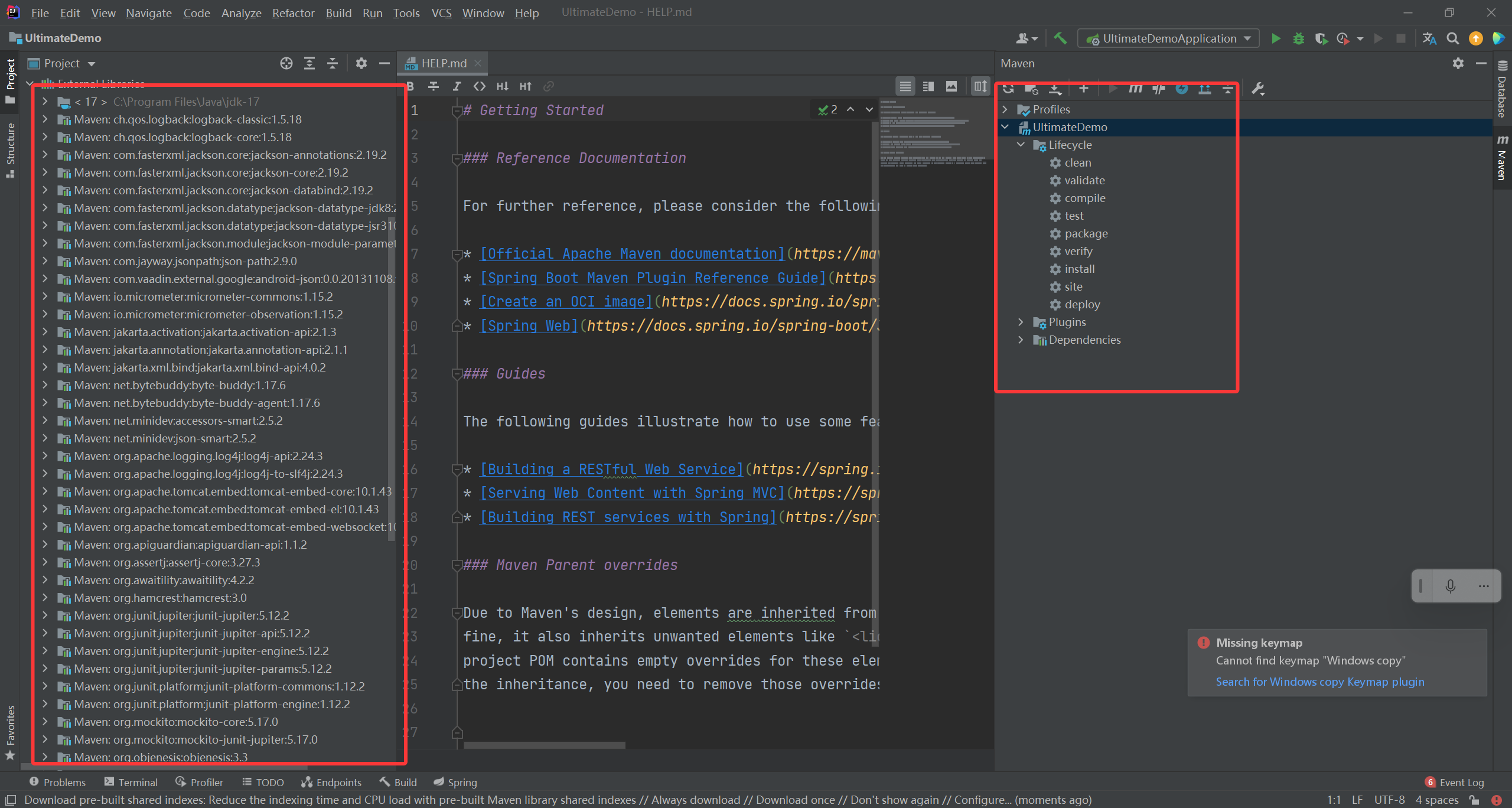Click Expand All icon in Project panel
Viewport: 1512px width, 808px height.
coord(309,63)
